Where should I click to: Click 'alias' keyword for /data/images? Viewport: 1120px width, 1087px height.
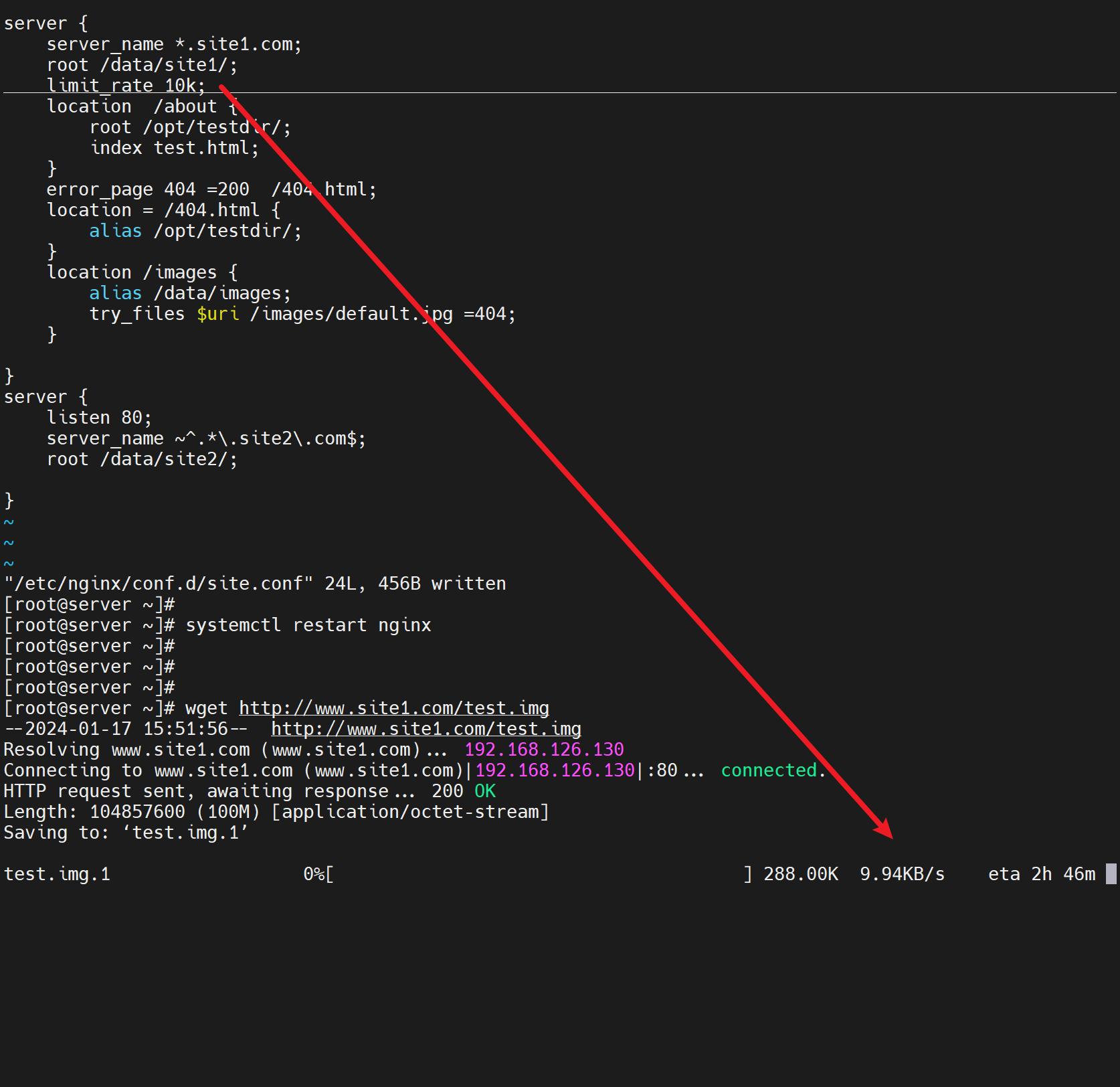pyautogui.click(x=115, y=293)
